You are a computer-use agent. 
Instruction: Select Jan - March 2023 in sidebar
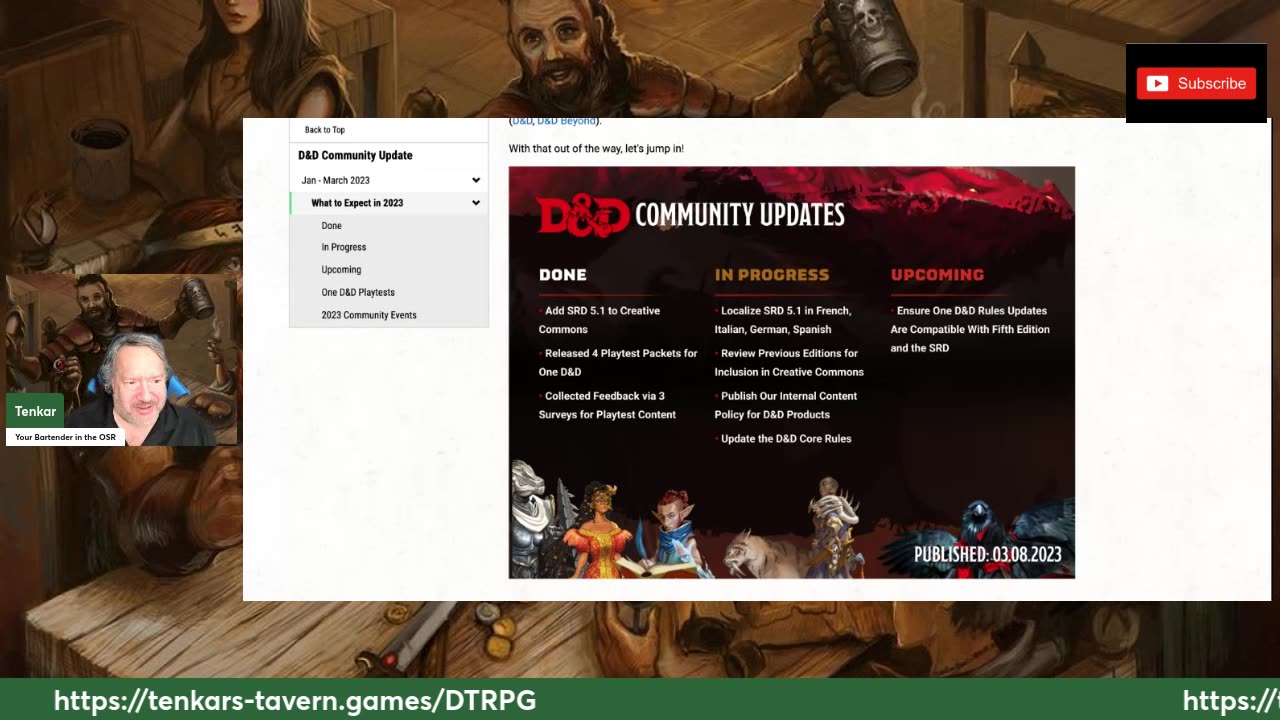pos(336,180)
